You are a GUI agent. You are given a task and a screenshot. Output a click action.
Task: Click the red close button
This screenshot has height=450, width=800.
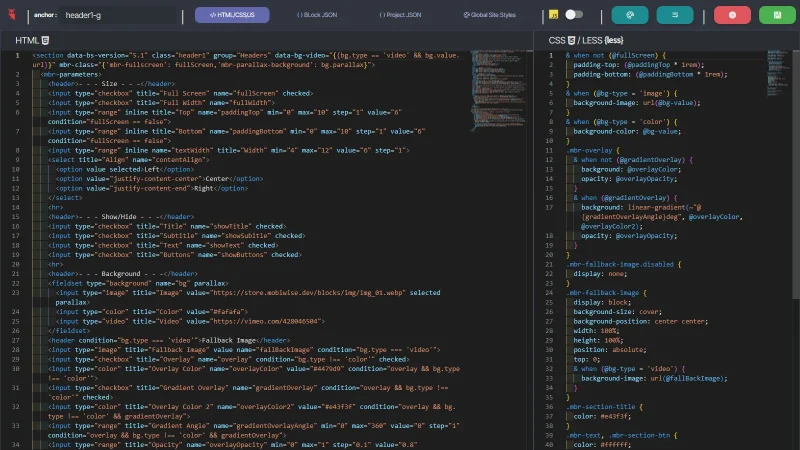point(732,15)
